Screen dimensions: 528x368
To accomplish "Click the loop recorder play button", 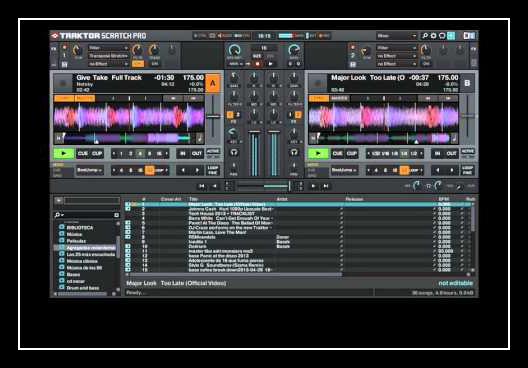I will [270, 64].
